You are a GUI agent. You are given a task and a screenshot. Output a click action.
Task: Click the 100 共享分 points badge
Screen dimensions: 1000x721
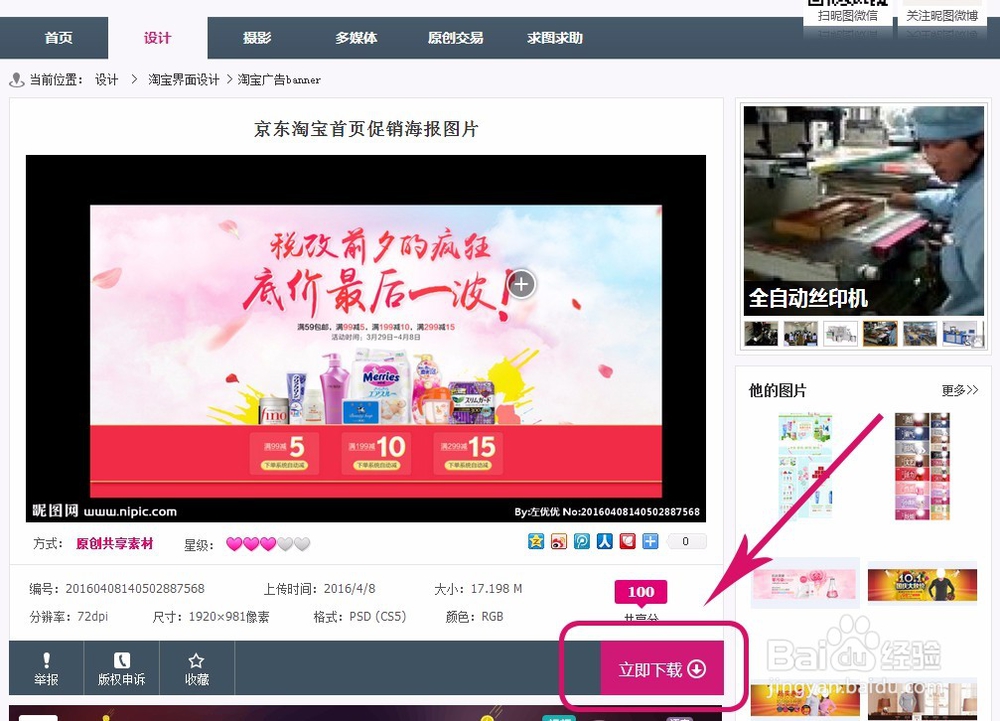[x=641, y=593]
